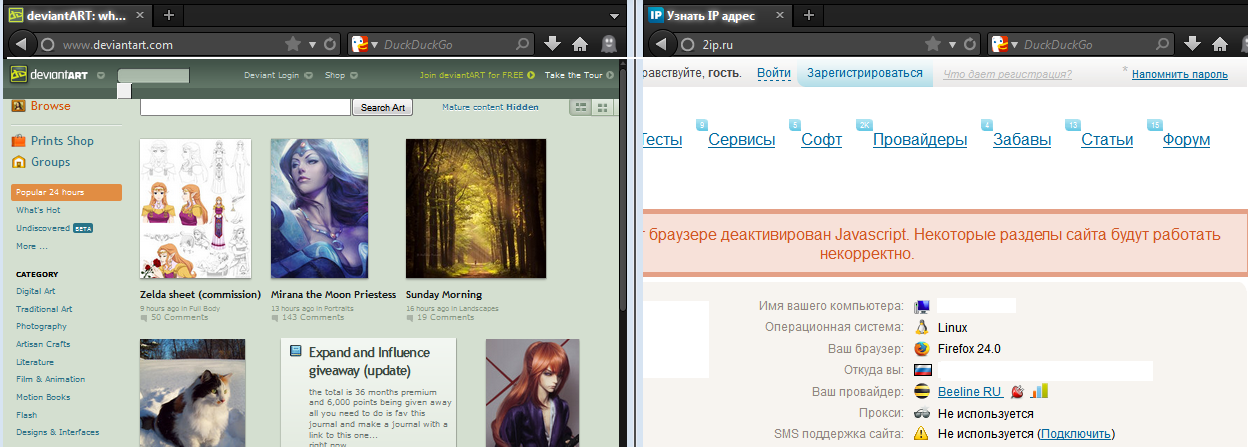This screenshot has height=447, width=1248.
Task: Open Mirana the Moon Priestess thumbnail
Action: pyautogui.click(x=319, y=208)
